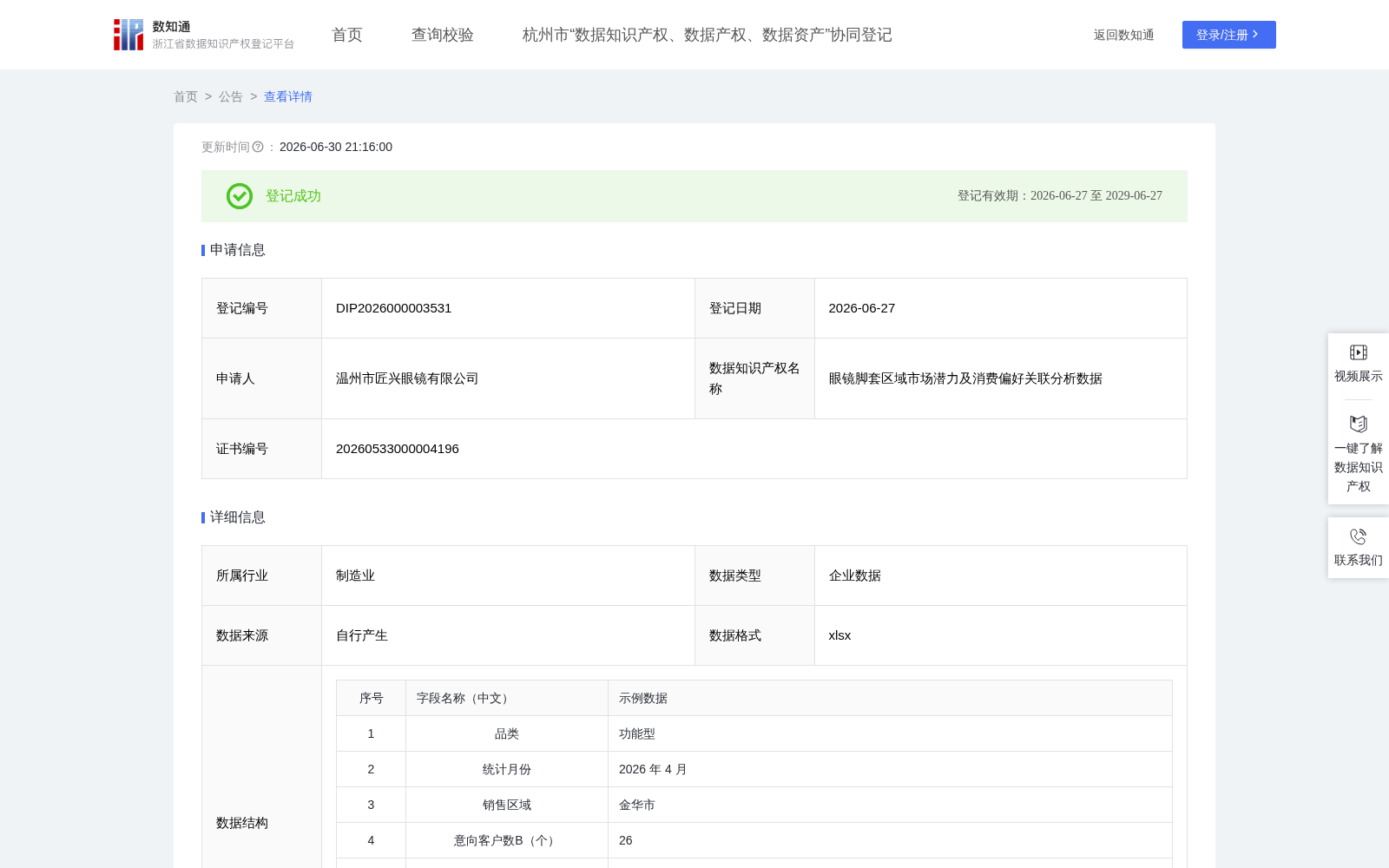Open the 一键了解数据知识产权 book icon
Viewport: 1389px width, 868px height.
point(1359,424)
